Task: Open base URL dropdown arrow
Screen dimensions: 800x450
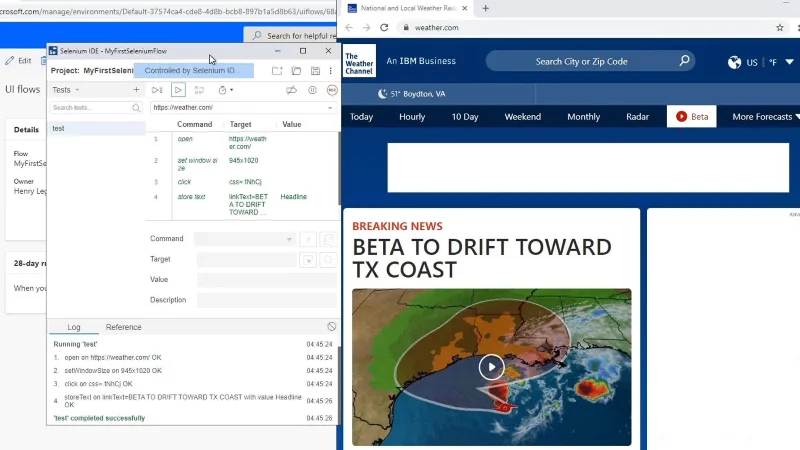Action: coord(330,108)
